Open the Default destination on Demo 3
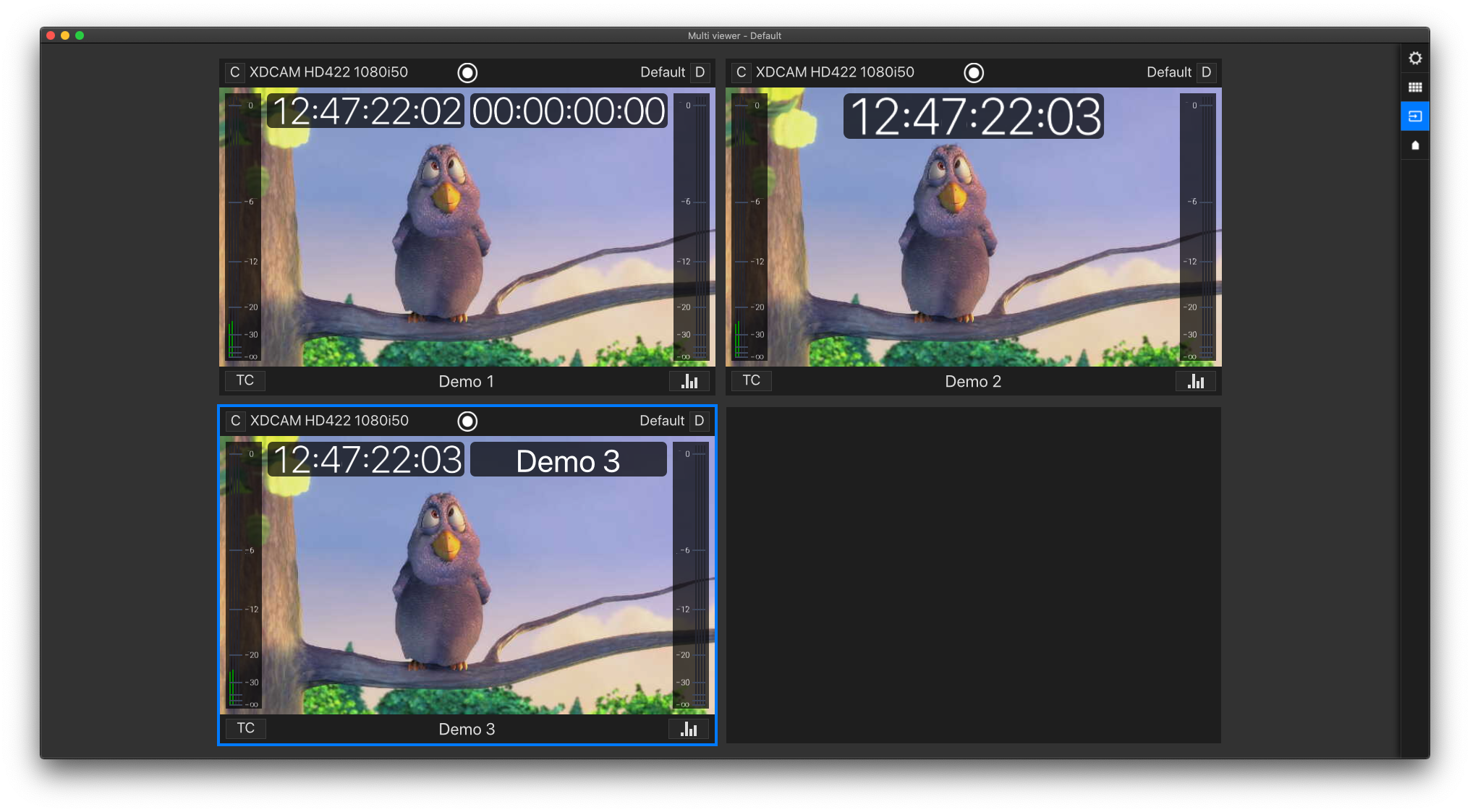1470x812 pixels. [662, 421]
